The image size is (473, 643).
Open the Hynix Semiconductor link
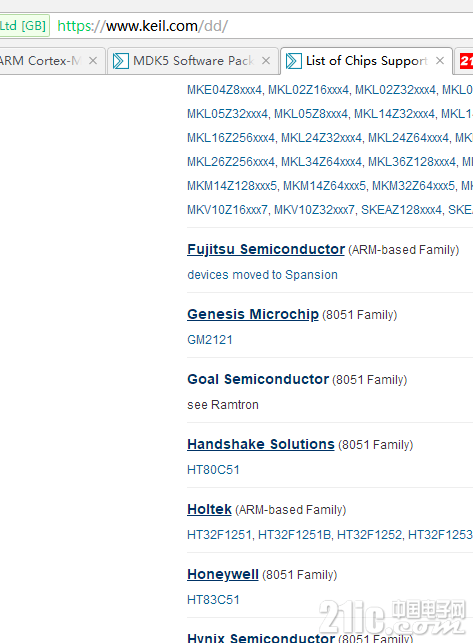261,638
